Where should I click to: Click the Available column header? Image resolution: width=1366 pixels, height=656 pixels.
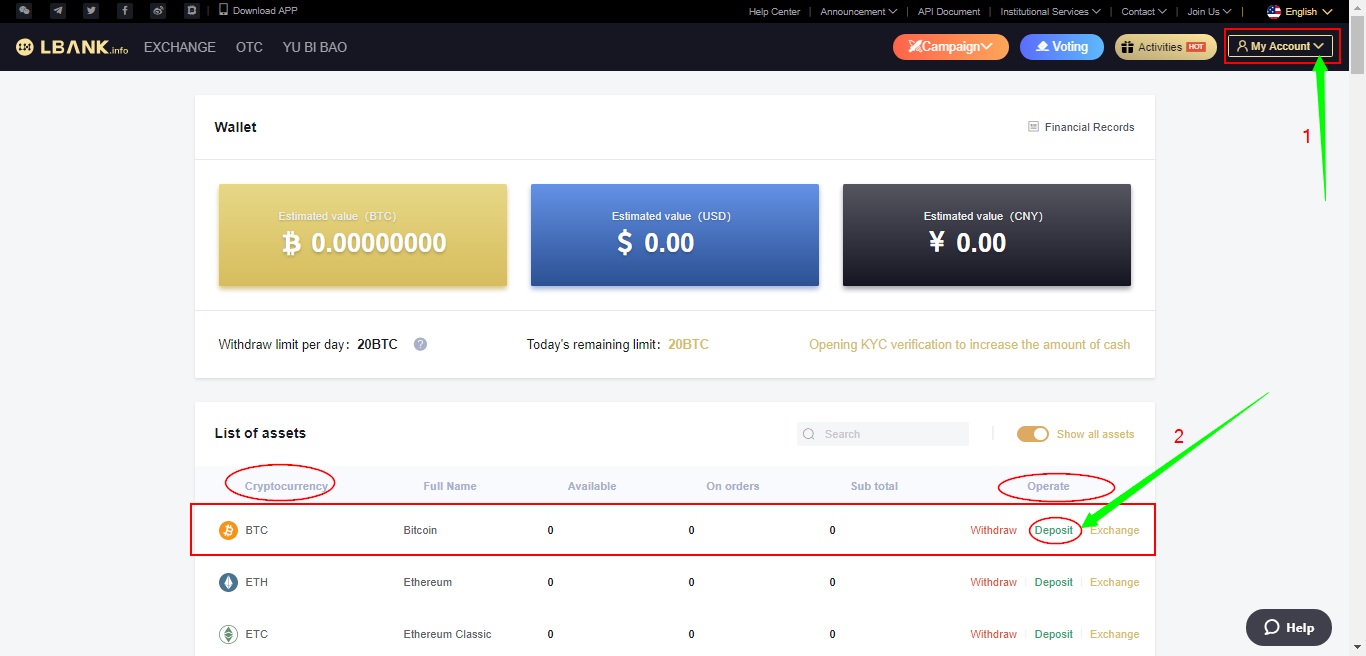[x=592, y=486]
